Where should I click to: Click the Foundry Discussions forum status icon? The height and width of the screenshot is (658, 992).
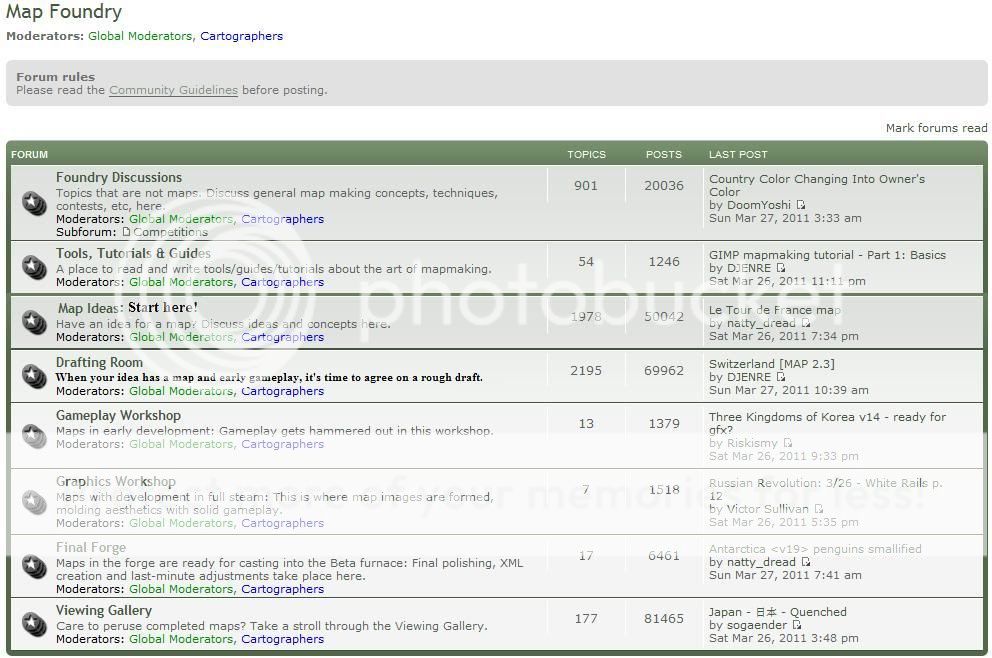34,204
